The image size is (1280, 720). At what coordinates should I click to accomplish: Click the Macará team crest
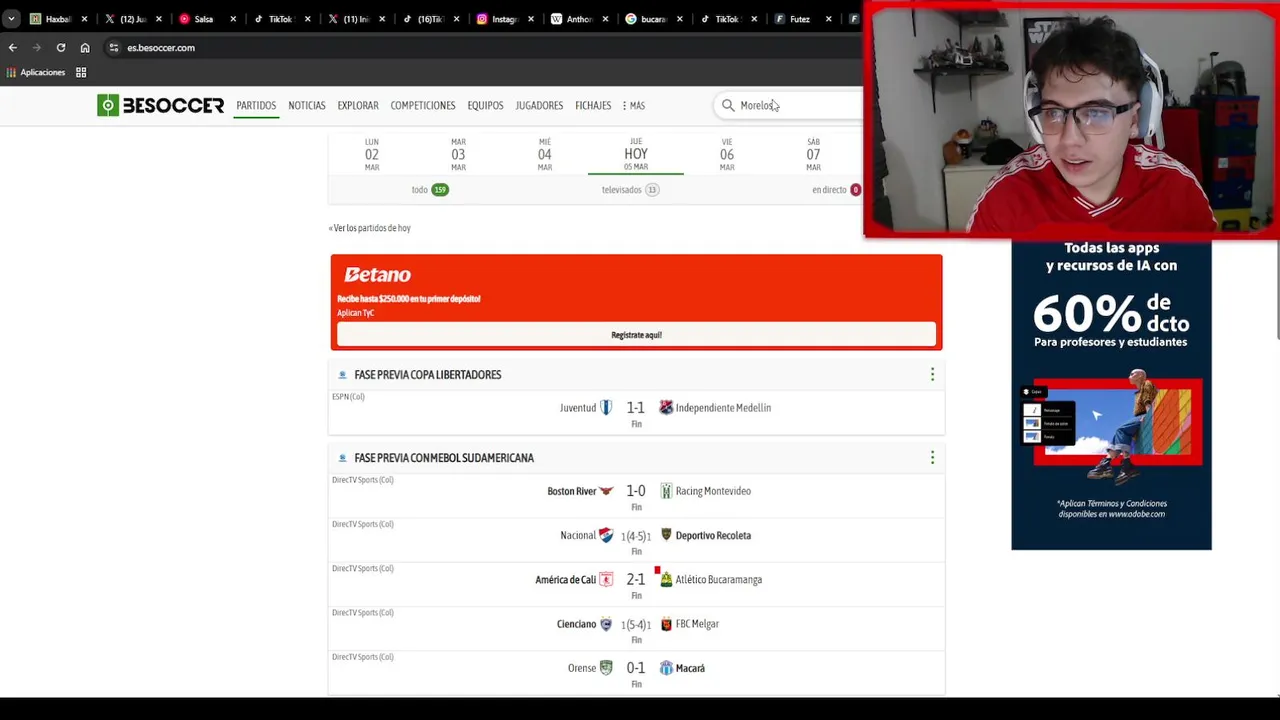pos(666,668)
